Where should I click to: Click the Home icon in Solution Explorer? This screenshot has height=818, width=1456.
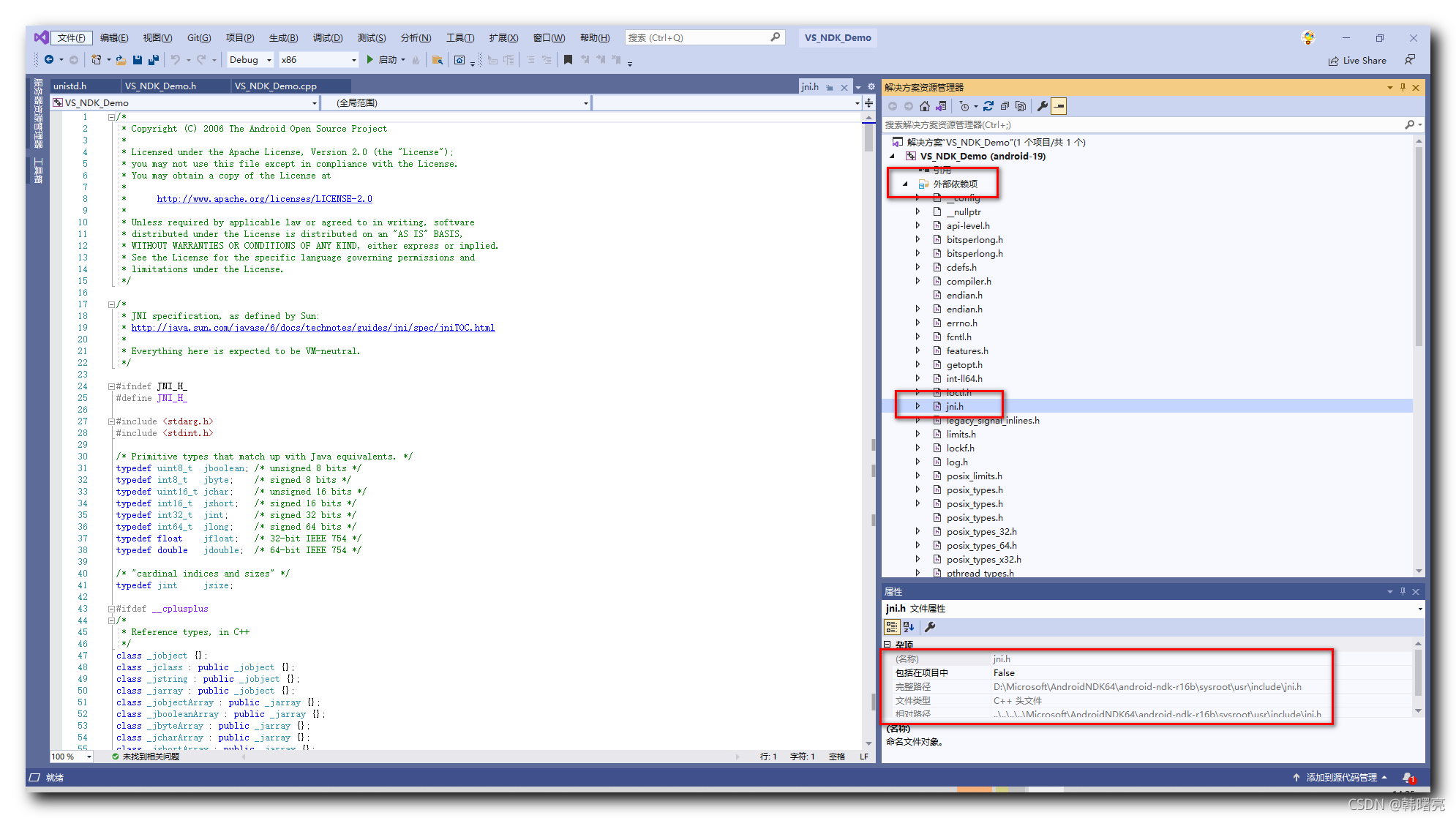click(x=925, y=106)
